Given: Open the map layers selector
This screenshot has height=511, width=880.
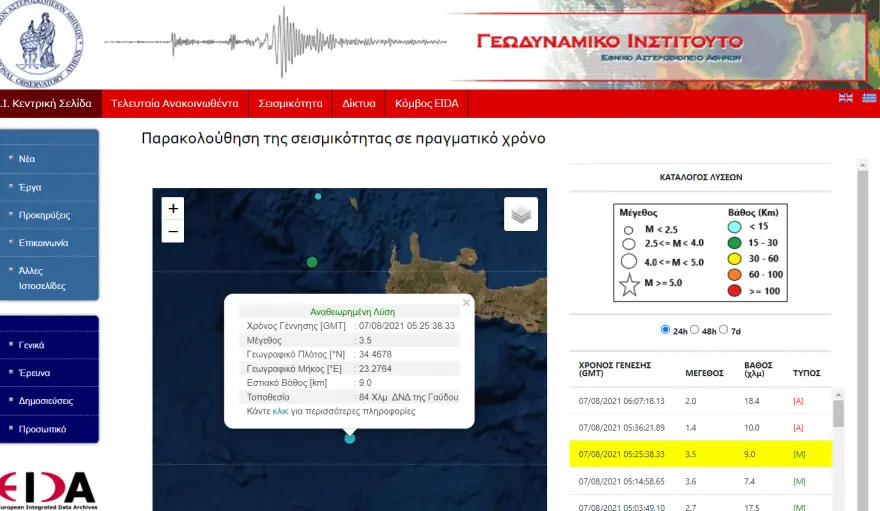Looking at the screenshot, I should pos(521,214).
